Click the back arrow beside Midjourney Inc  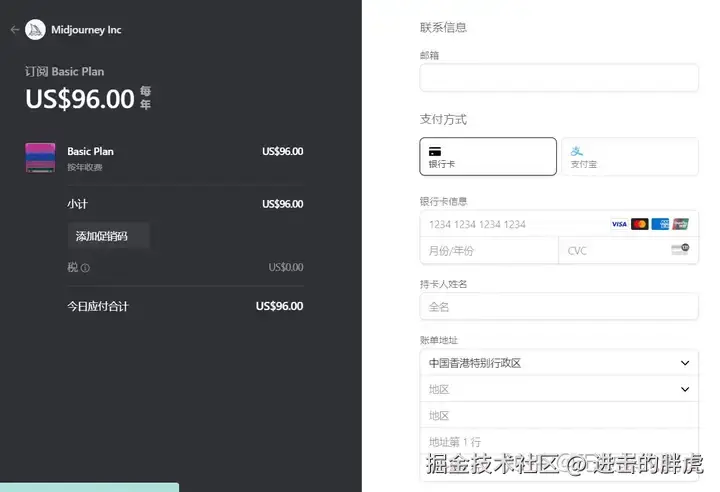(15, 30)
